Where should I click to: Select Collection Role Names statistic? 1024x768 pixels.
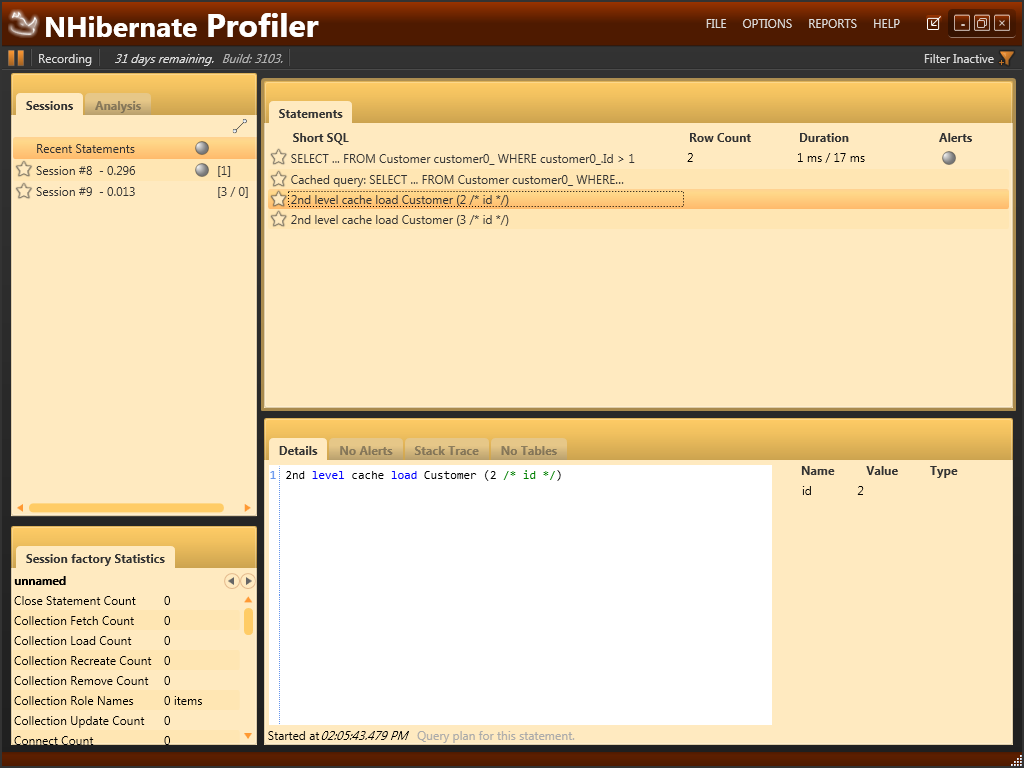127,700
